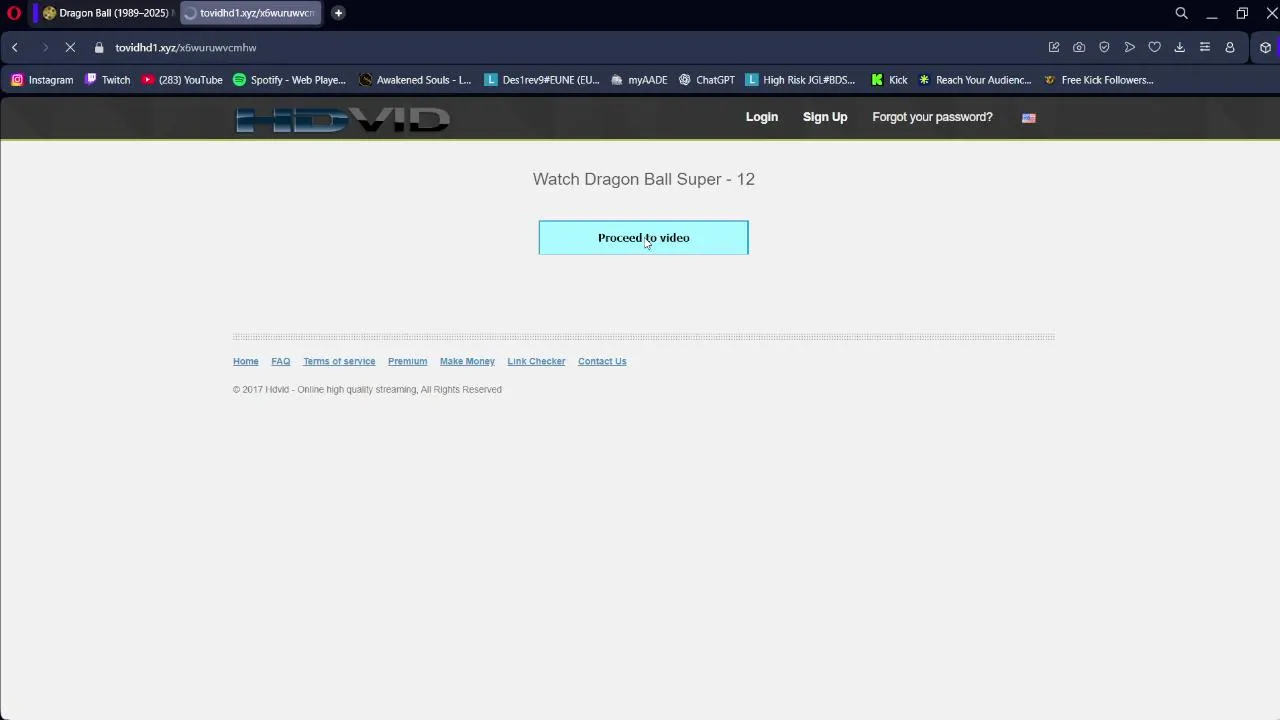Switch to the Dragon Ball (1989–2025) tab
1280x720 pixels.
pyautogui.click(x=107, y=13)
